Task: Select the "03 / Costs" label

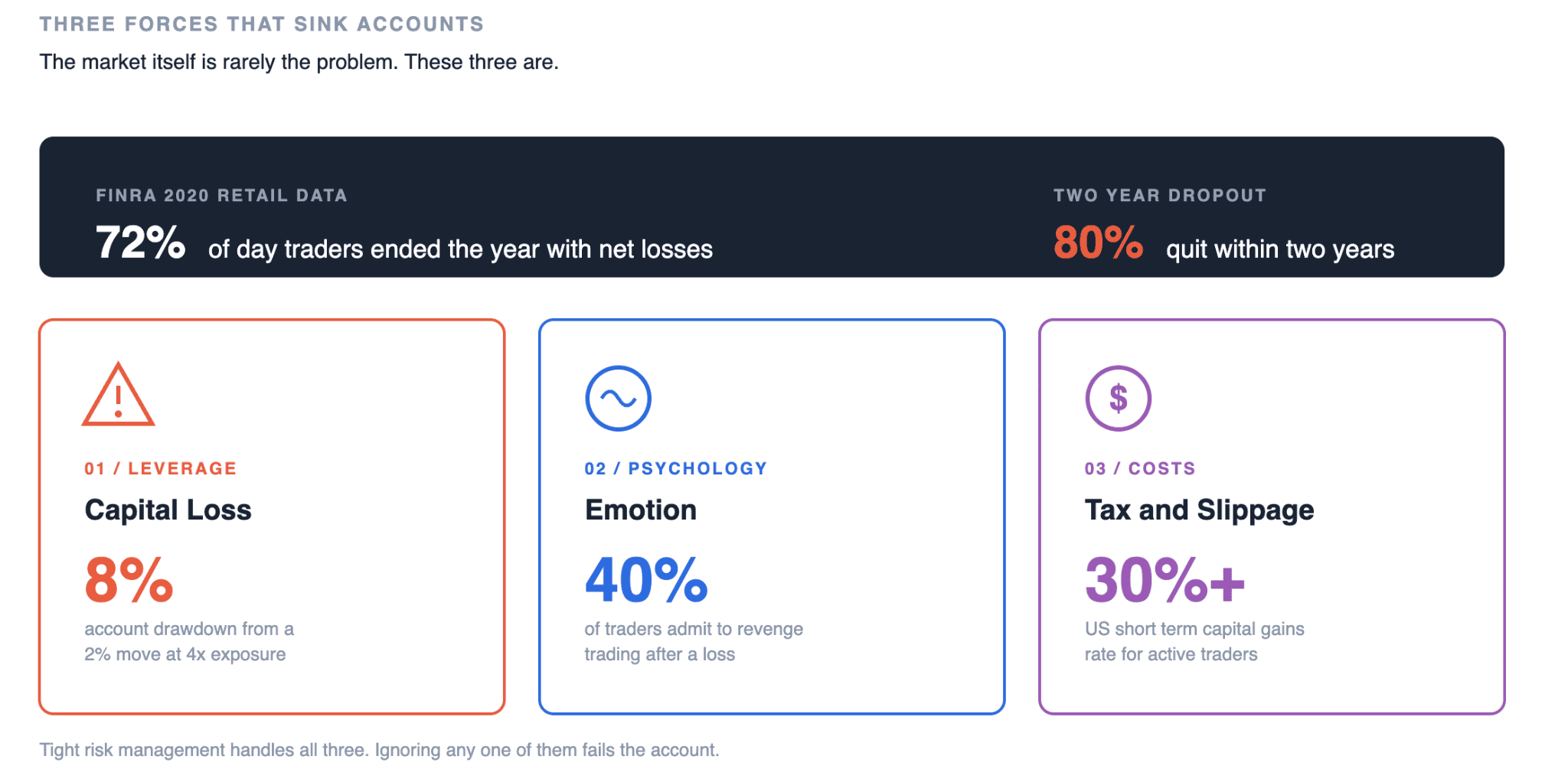Action: (1139, 468)
